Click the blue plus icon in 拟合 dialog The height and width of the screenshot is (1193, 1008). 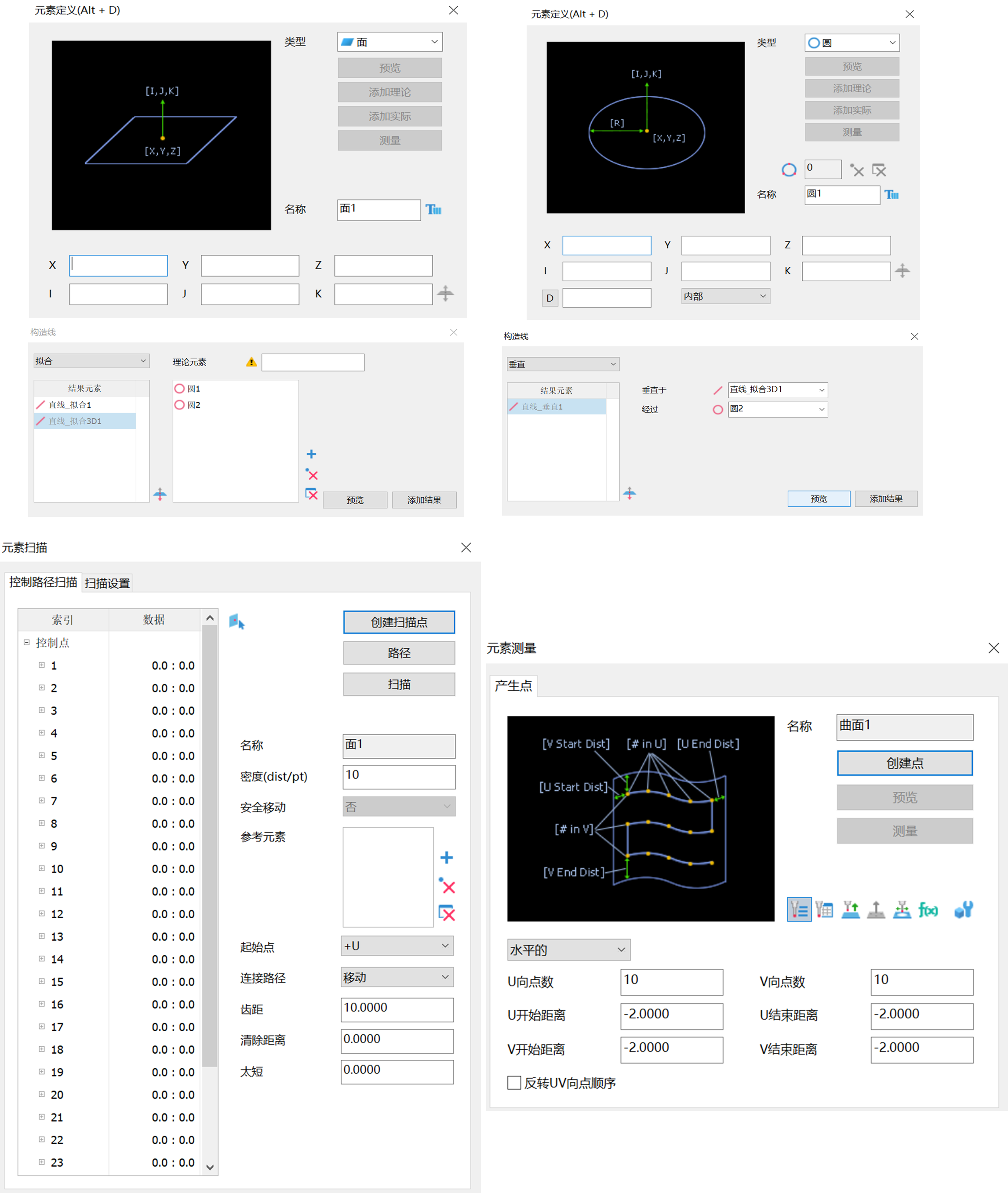click(x=311, y=454)
